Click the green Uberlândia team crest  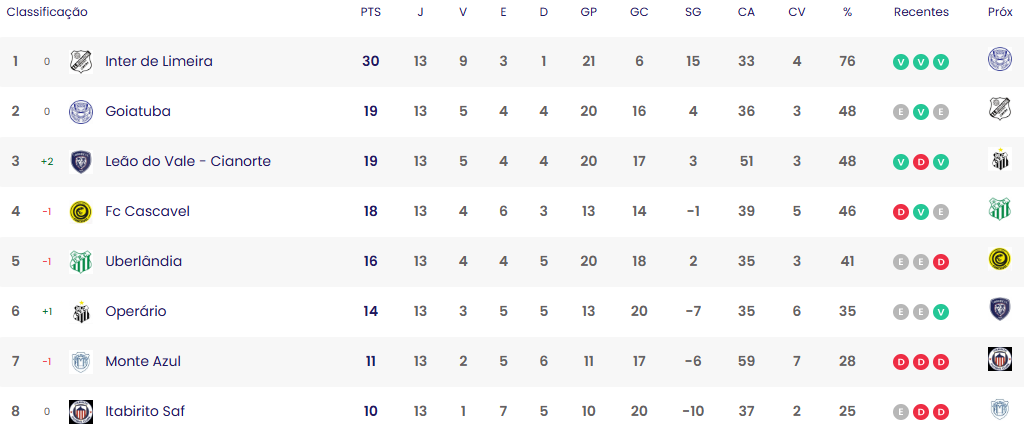pyautogui.click(x=81, y=261)
